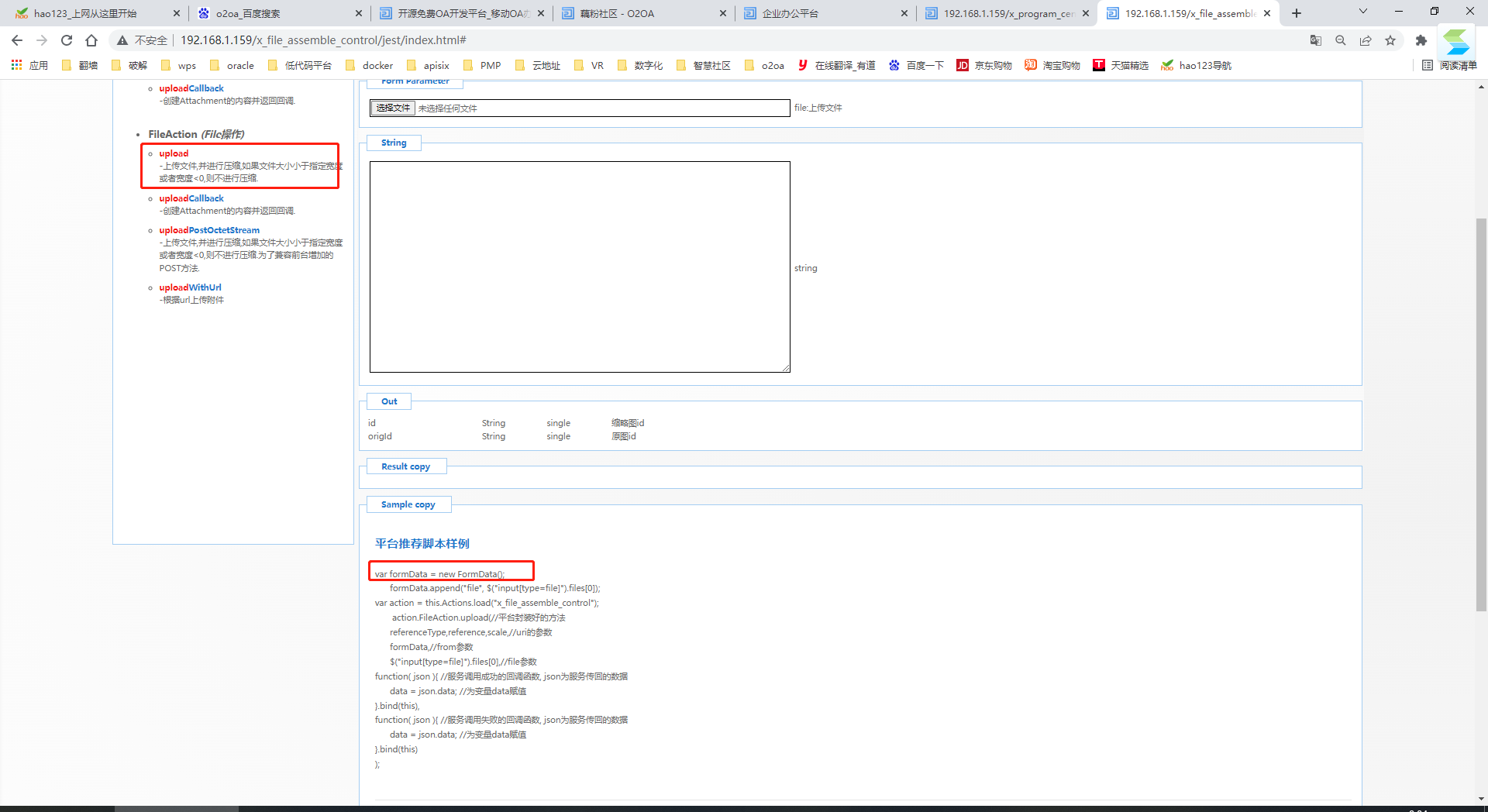The width and height of the screenshot is (1488, 812).
Task: Open the 破解 bookmark folder
Action: coord(129,65)
